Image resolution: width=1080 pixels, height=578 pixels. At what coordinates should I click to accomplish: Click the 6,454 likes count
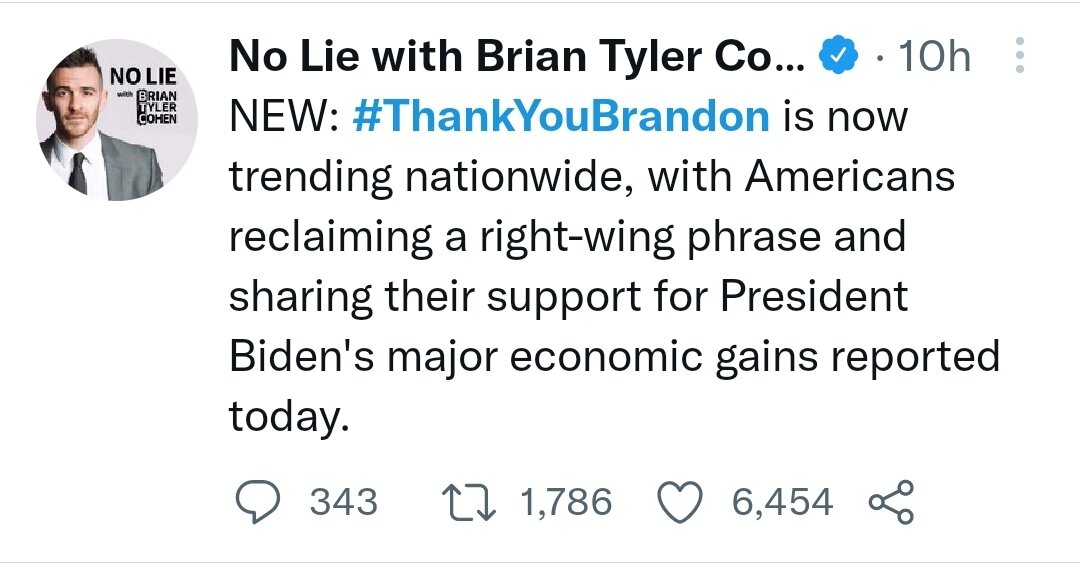click(x=782, y=502)
